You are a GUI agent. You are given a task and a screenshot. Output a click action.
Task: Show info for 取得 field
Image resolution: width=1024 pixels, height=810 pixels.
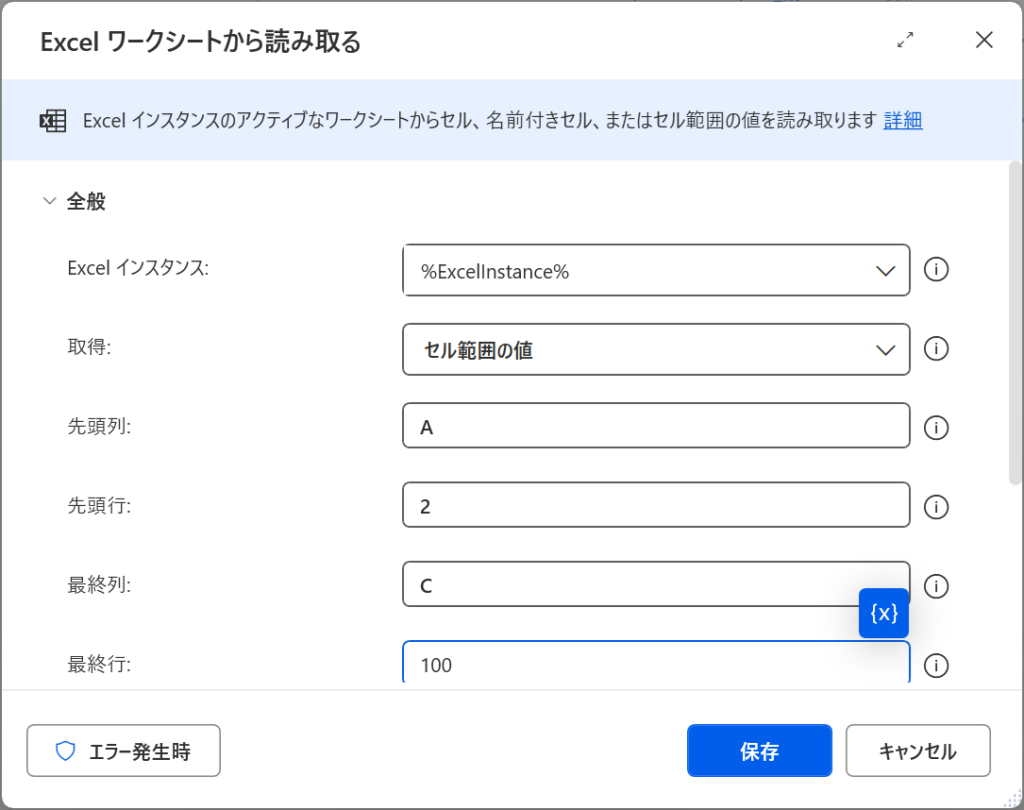[936, 349]
